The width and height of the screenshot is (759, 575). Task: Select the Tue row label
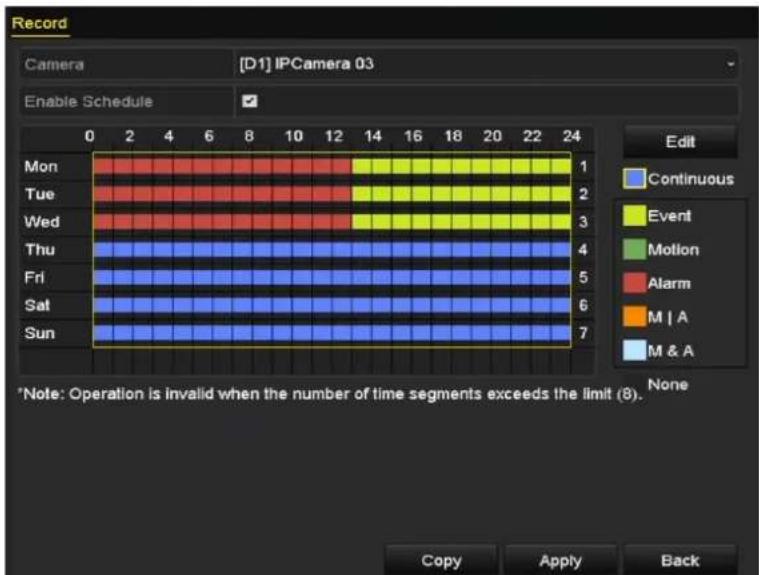(39, 194)
